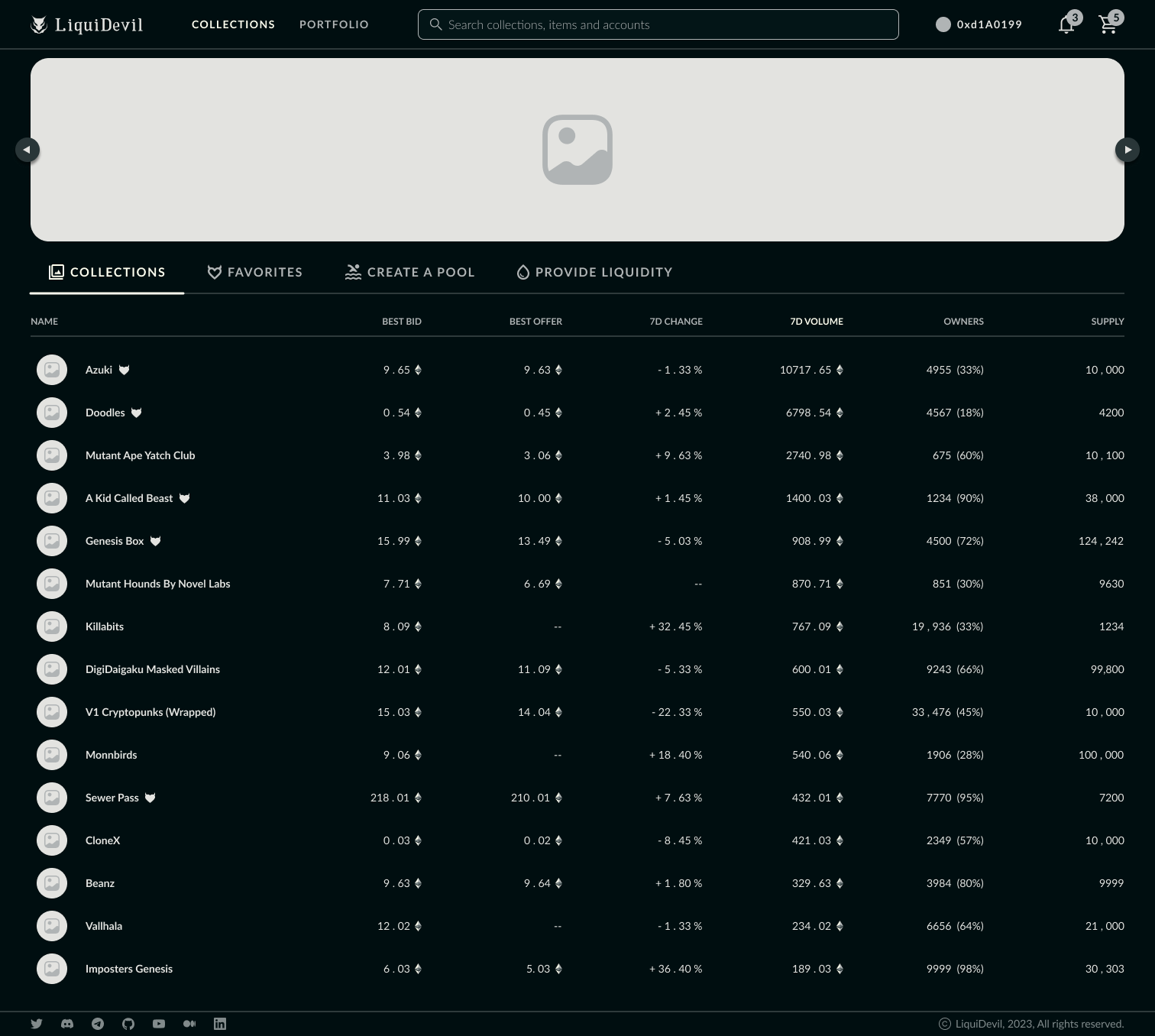Open the Telegram footer link

point(98,1024)
